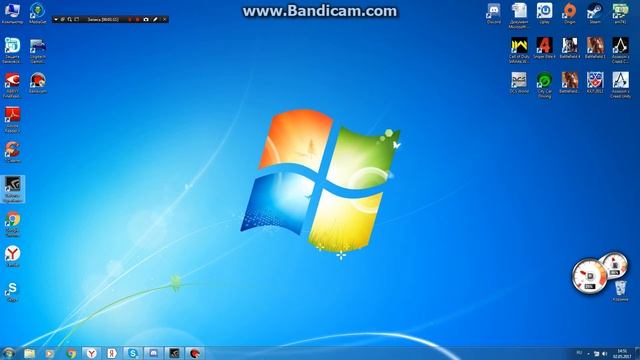Open the volume control in system tray

click(x=605, y=353)
